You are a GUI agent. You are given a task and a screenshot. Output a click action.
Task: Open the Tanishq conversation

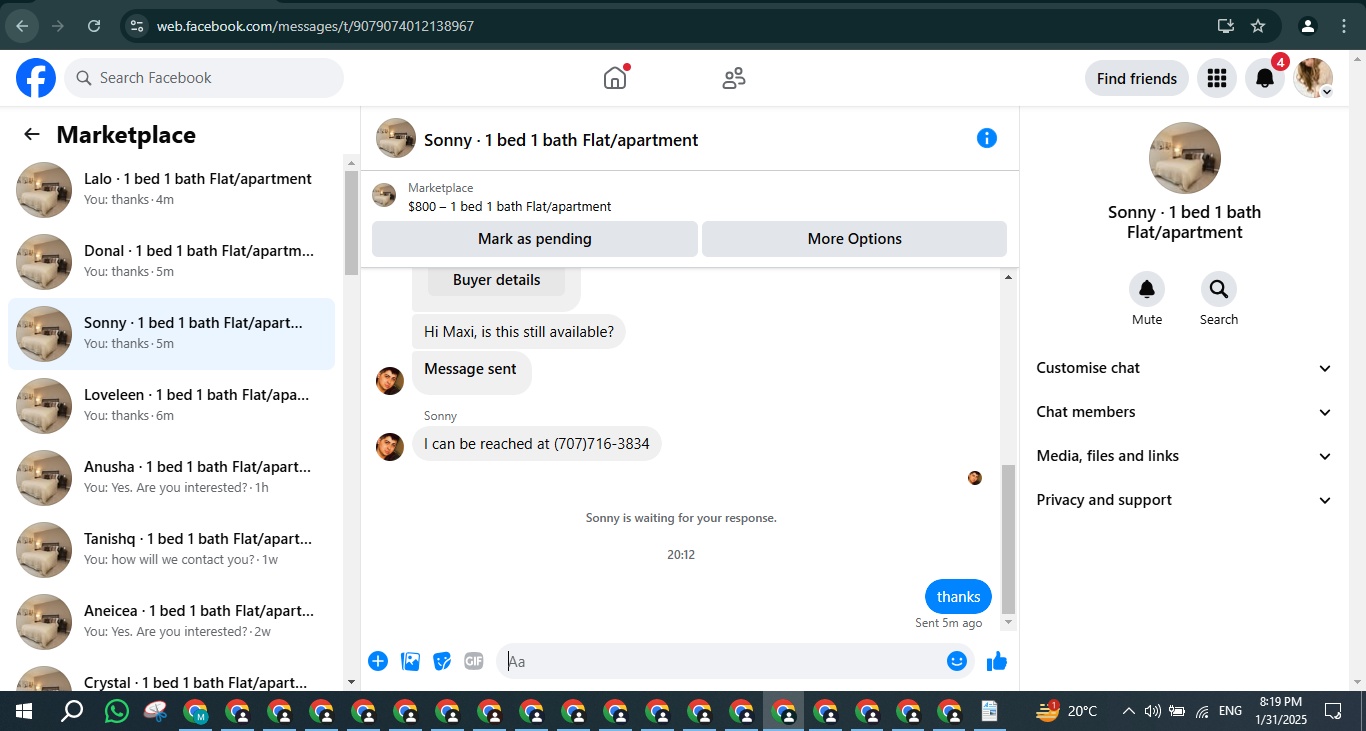pos(171,549)
